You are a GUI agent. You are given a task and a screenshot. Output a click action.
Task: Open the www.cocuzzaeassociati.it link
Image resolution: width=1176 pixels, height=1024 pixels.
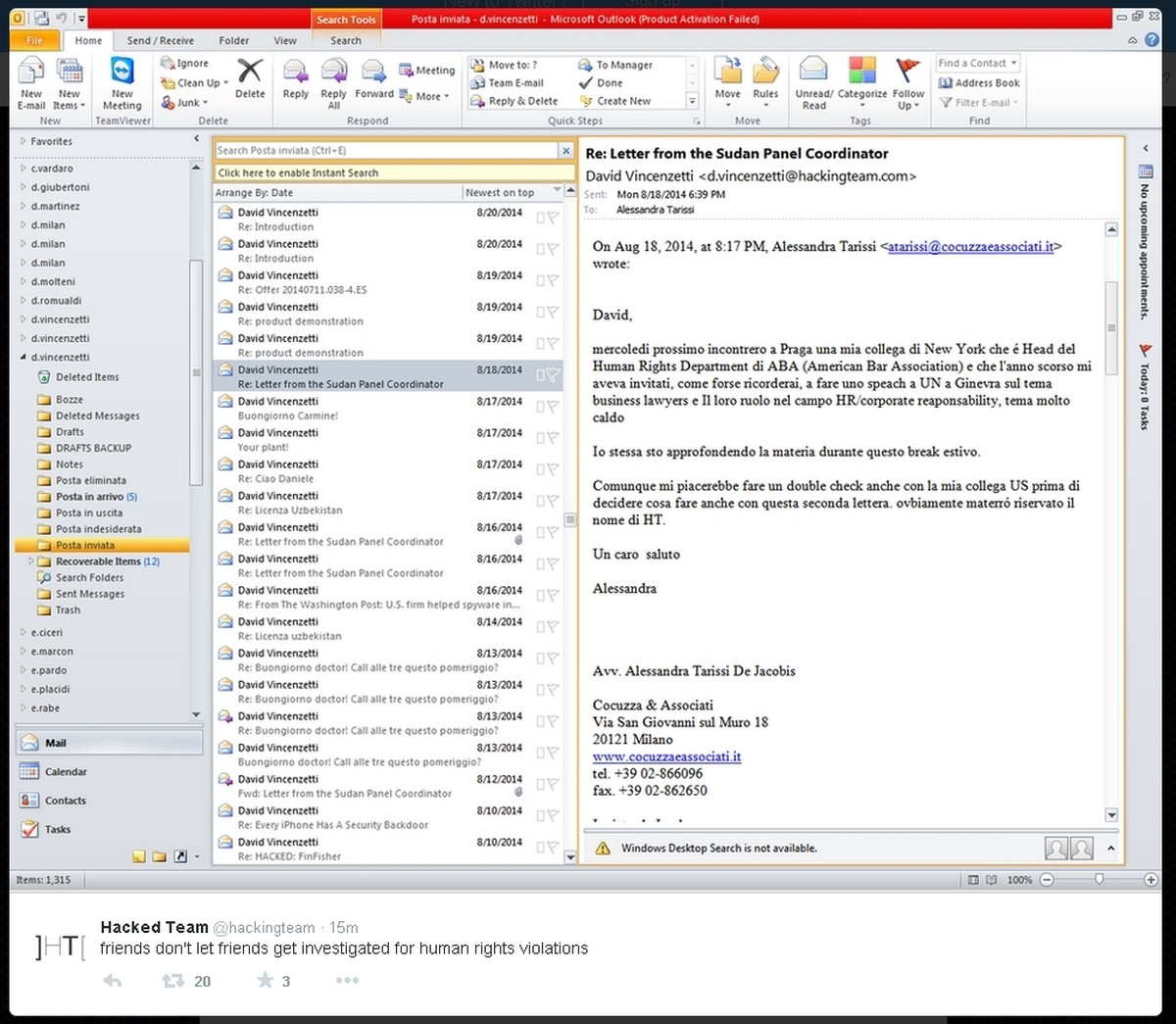[x=666, y=756]
